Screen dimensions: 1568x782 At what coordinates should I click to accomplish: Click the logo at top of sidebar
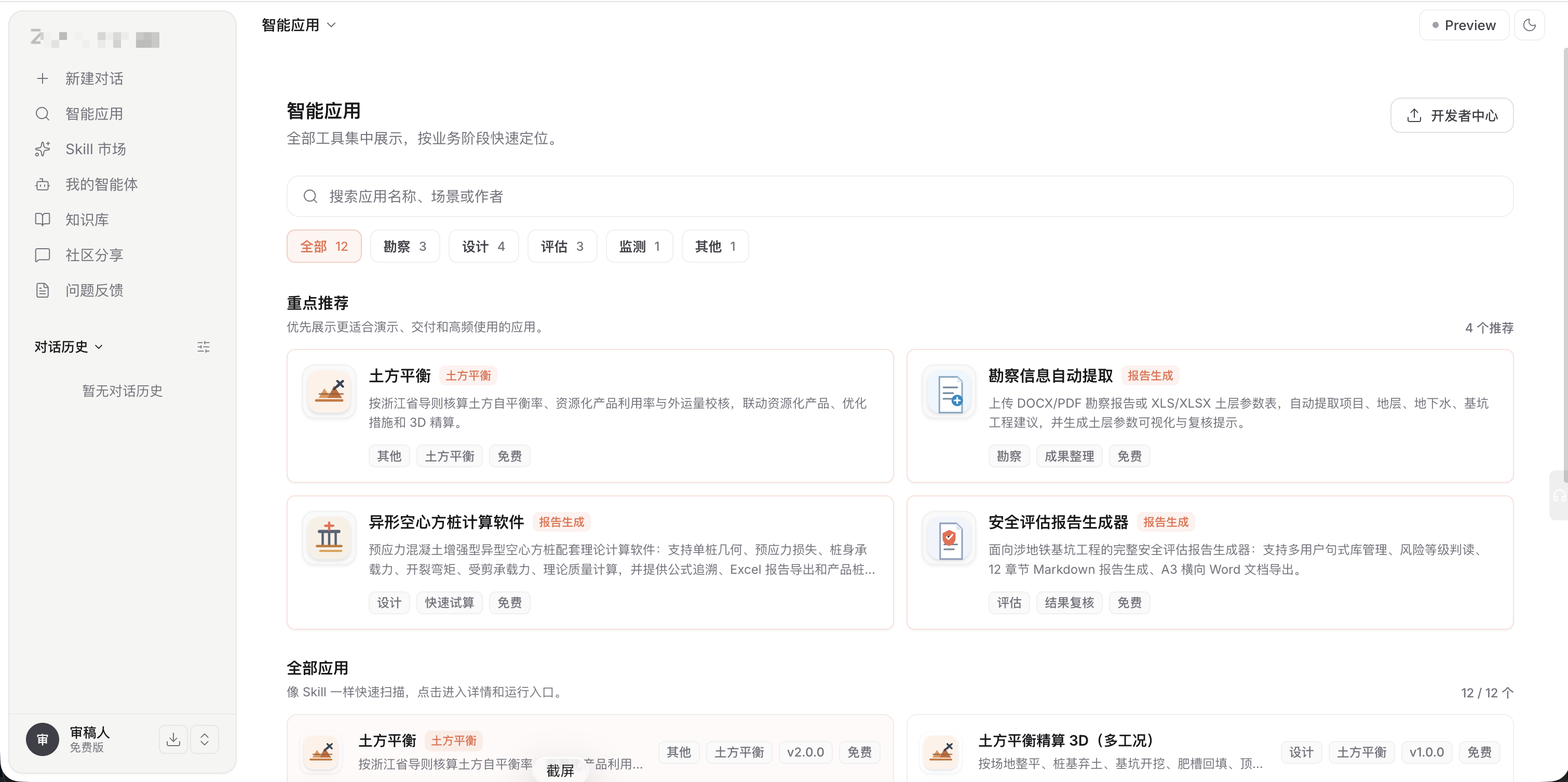95,39
